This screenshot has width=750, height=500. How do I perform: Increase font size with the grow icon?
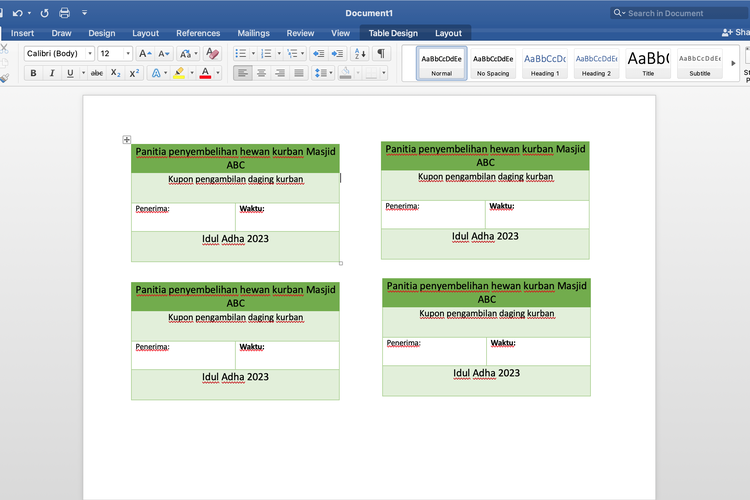145,54
